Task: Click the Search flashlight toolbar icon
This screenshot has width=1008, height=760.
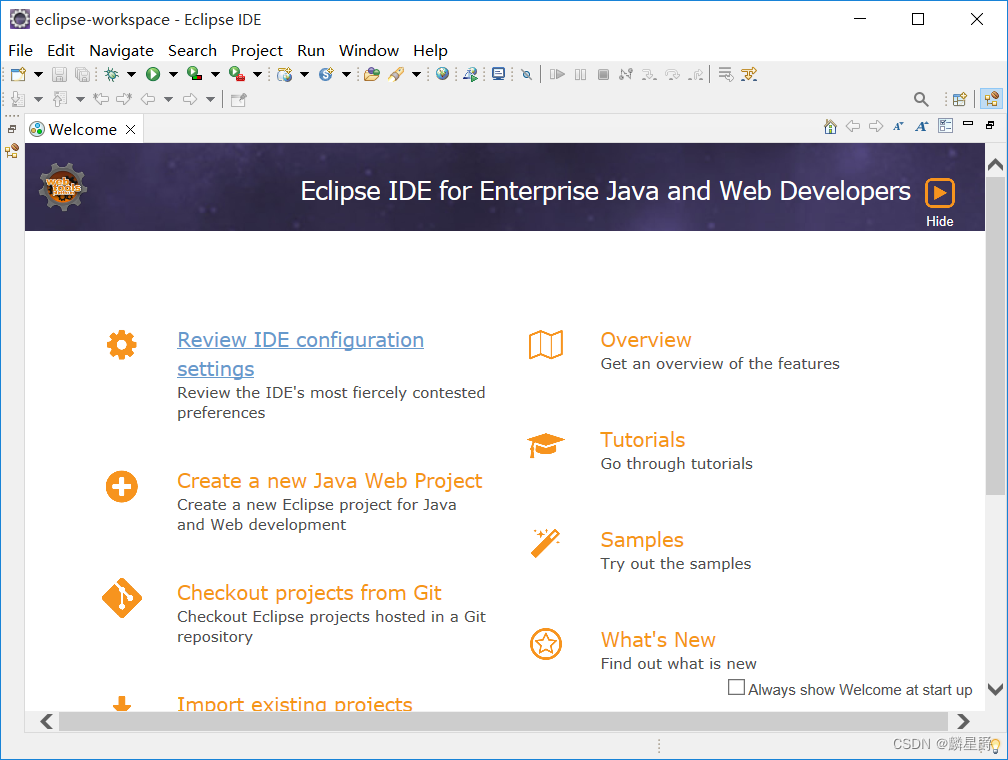Action: point(396,75)
